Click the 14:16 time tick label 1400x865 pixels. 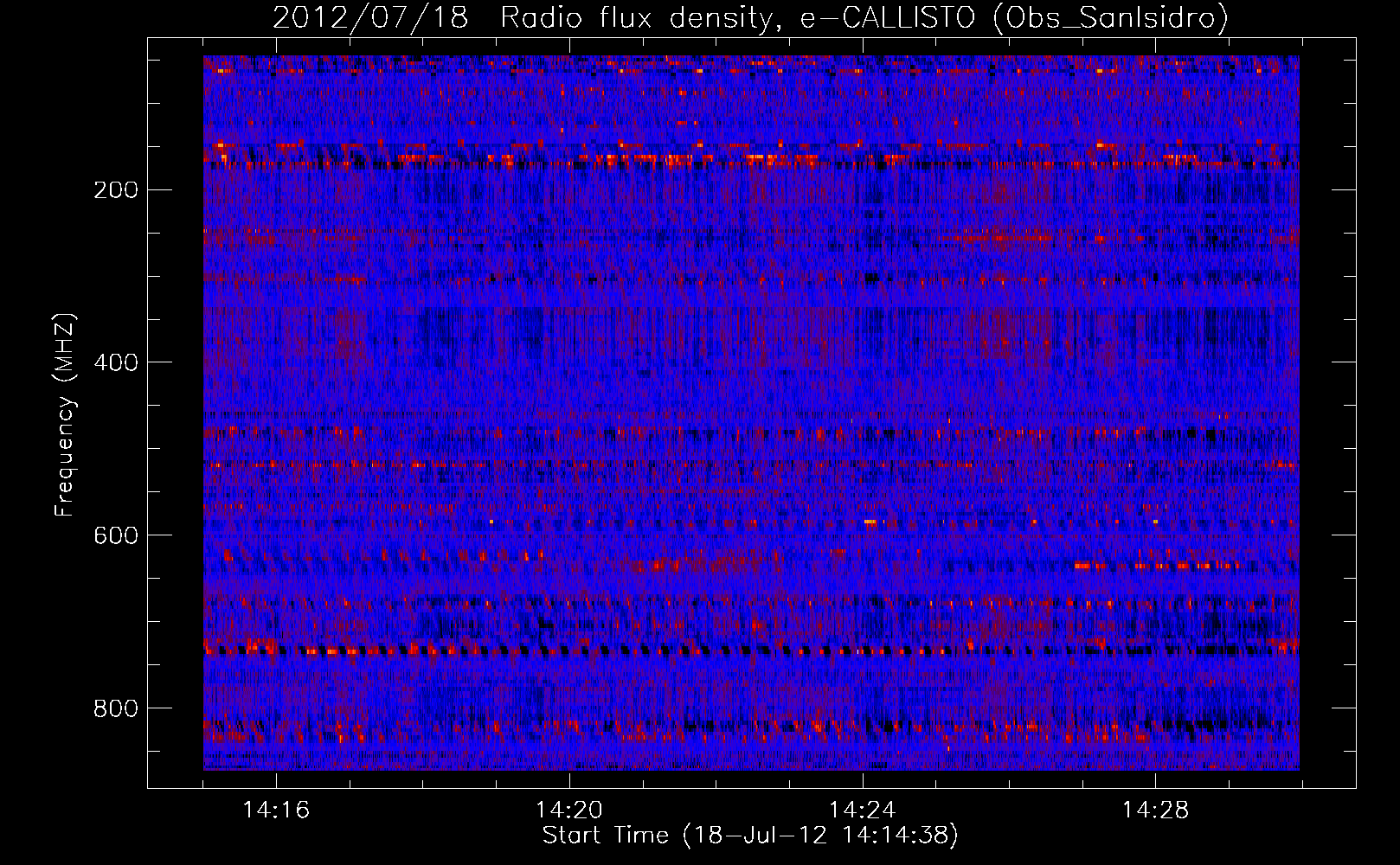(276, 811)
